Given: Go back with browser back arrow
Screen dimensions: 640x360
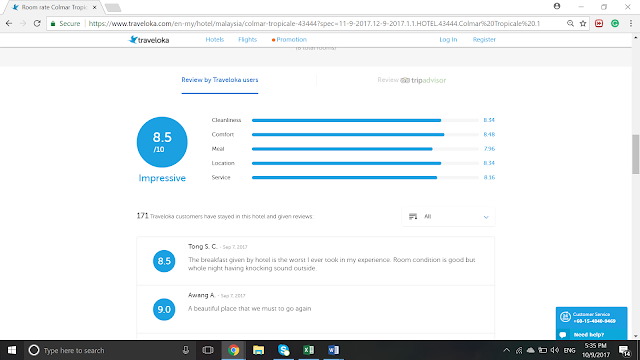Looking at the screenshot, I should pyautogui.click(x=9, y=24).
